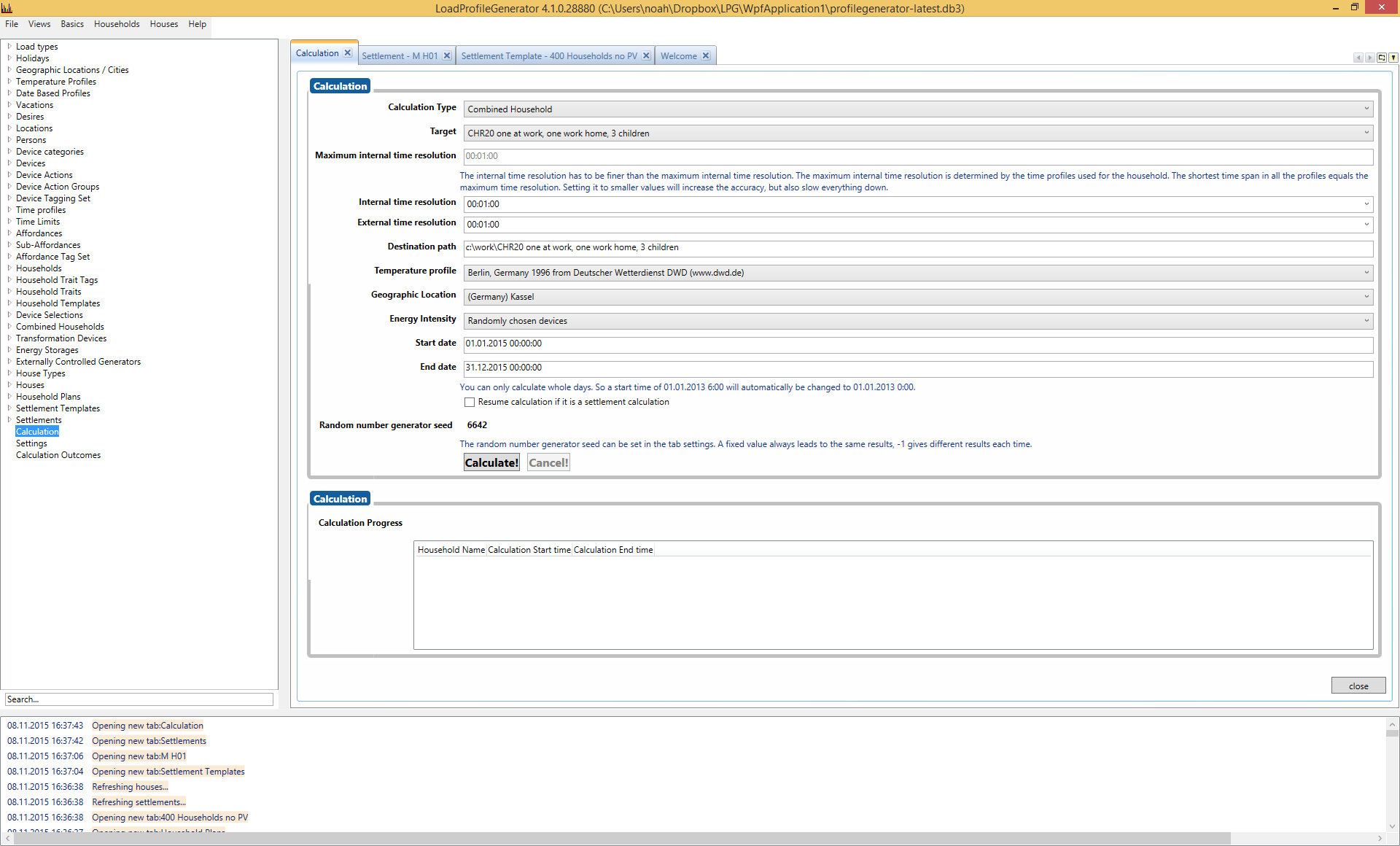The image size is (1400, 846).
Task: Open the Calculation Type dropdown
Action: click(918, 109)
